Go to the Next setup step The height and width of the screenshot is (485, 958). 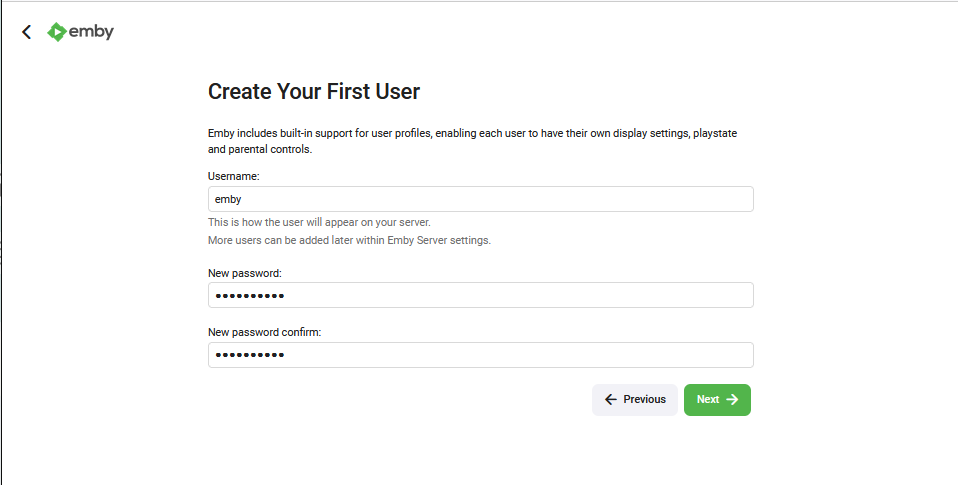(x=717, y=399)
